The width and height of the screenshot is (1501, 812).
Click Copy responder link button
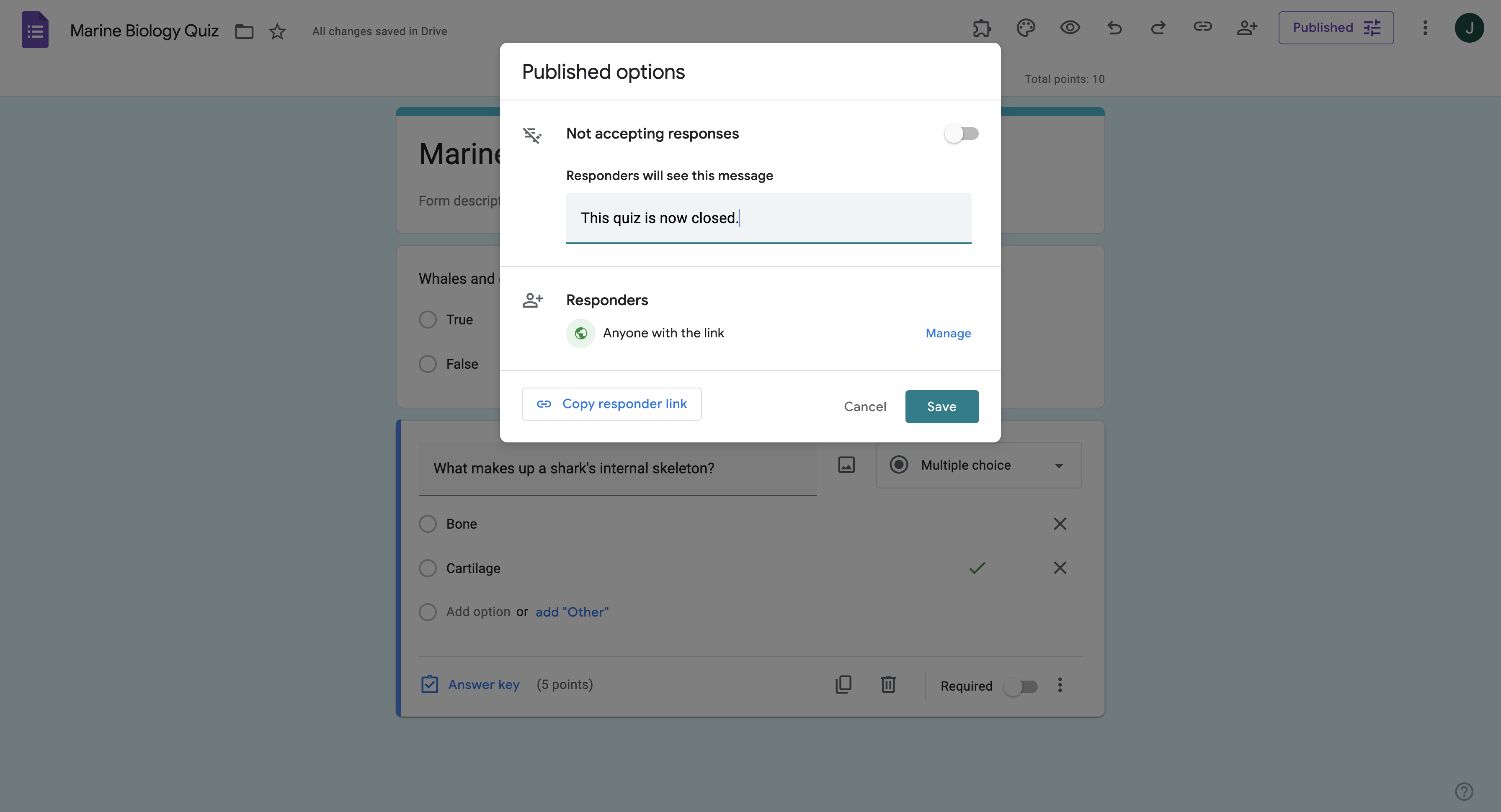click(x=612, y=404)
